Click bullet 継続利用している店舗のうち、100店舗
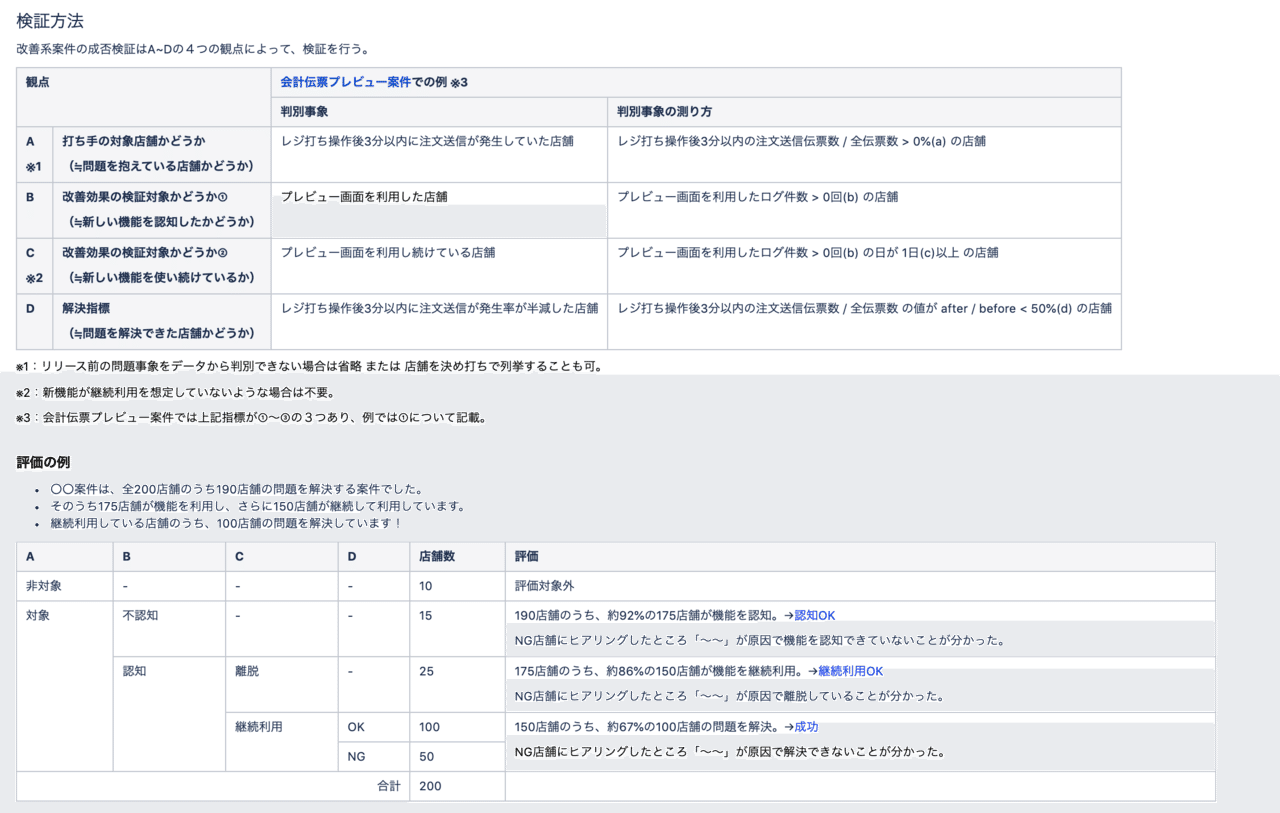The width and height of the screenshot is (1280, 813). click(x=226, y=523)
